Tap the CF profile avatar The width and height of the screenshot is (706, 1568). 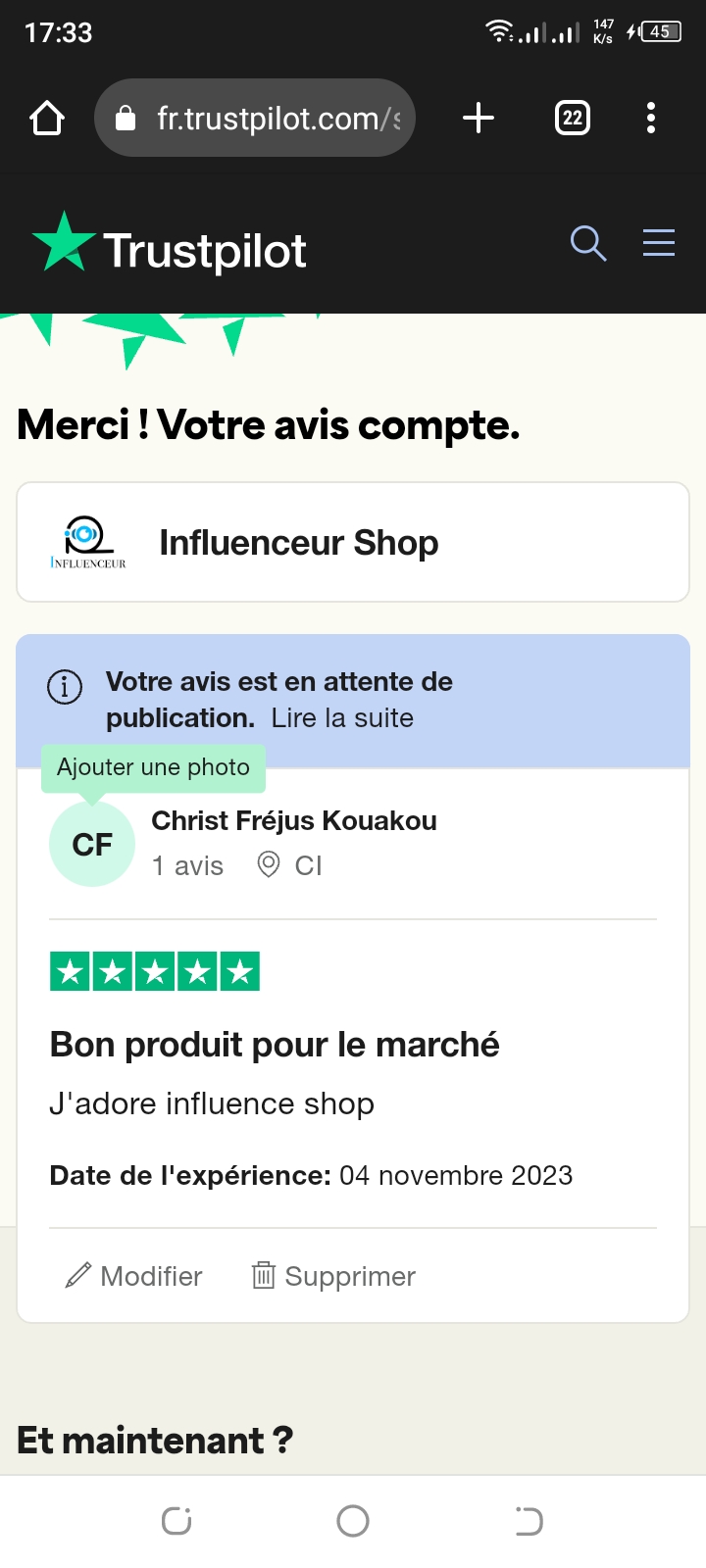[x=92, y=845]
